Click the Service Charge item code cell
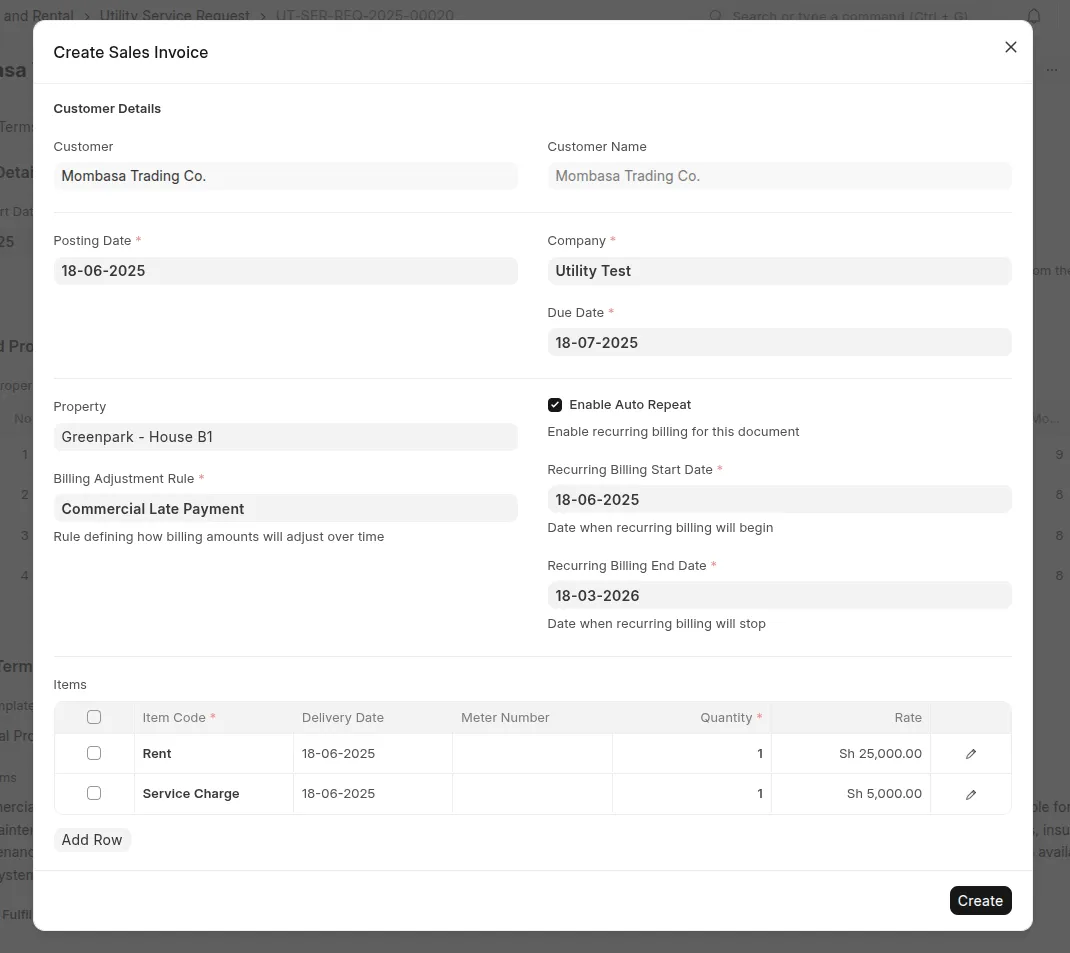 214,794
